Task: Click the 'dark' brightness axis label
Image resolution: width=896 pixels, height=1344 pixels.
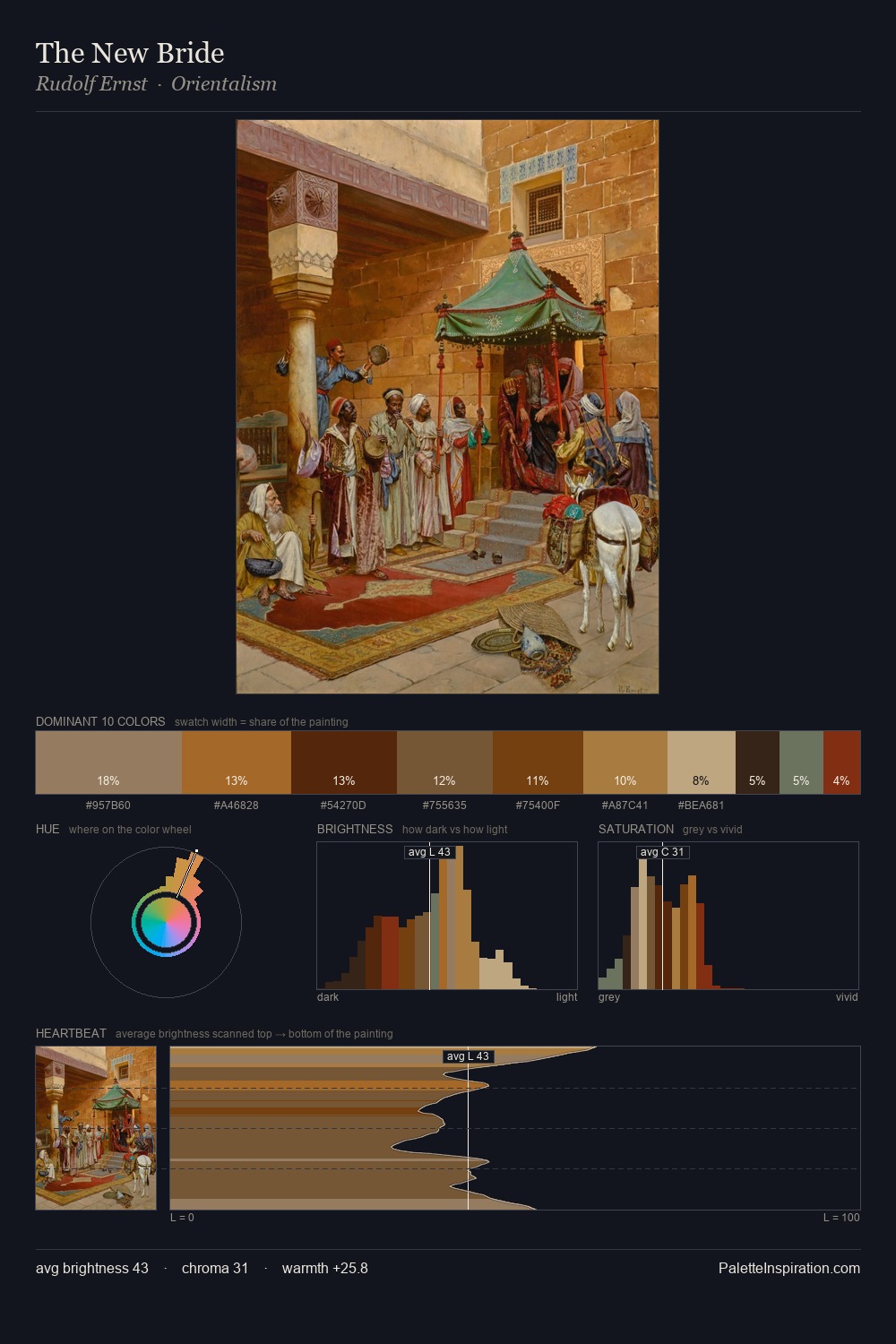Action: click(x=328, y=997)
